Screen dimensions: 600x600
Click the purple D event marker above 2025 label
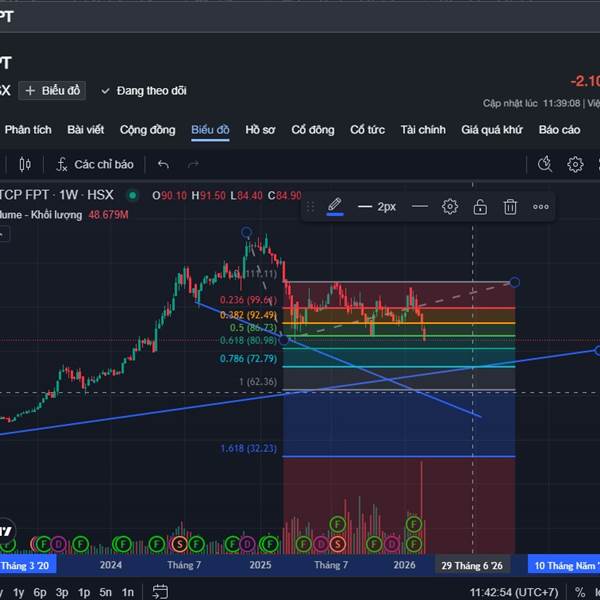click(x=247, y=544)
